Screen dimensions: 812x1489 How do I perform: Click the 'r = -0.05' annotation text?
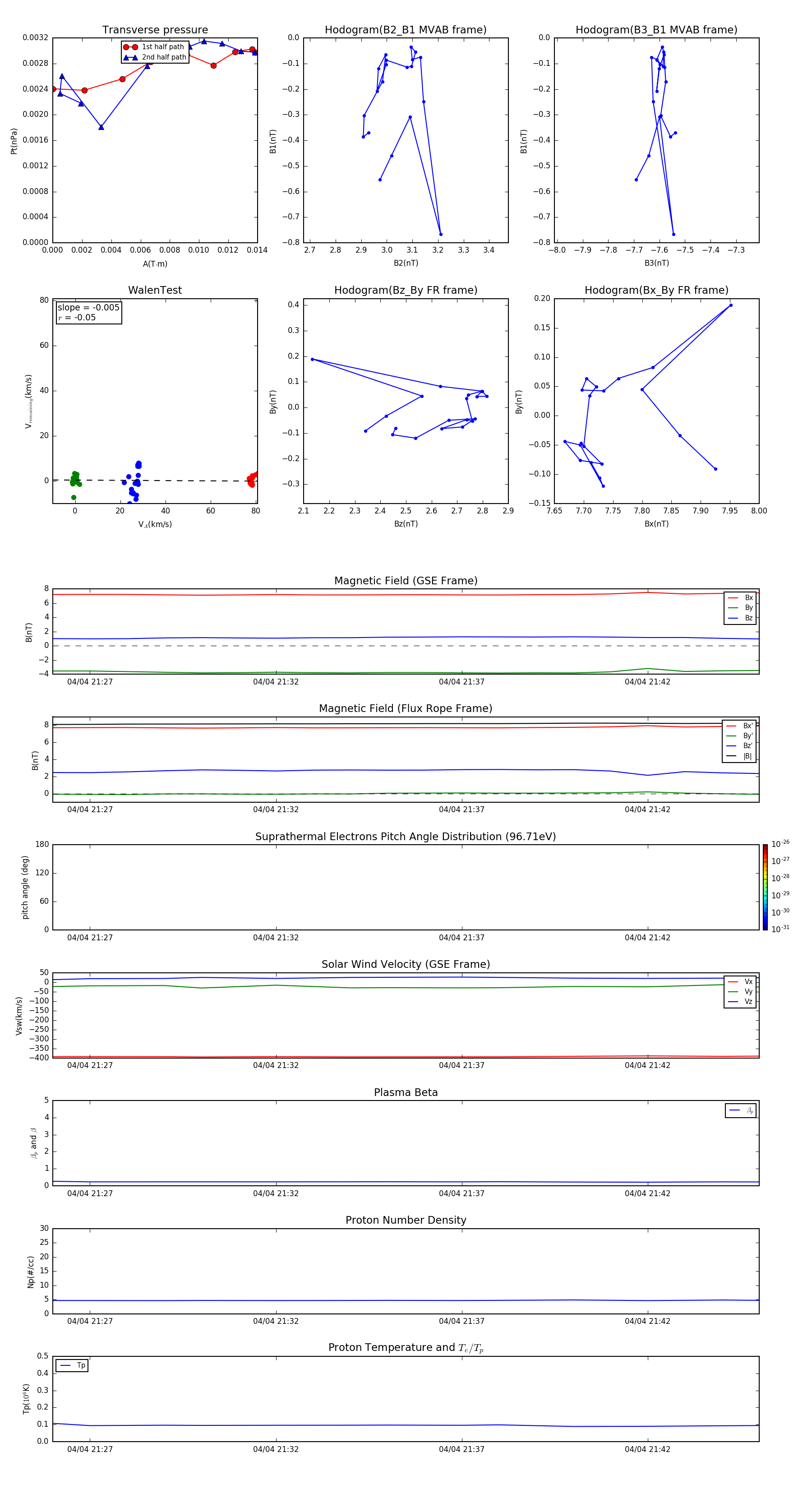coord(77,317)
